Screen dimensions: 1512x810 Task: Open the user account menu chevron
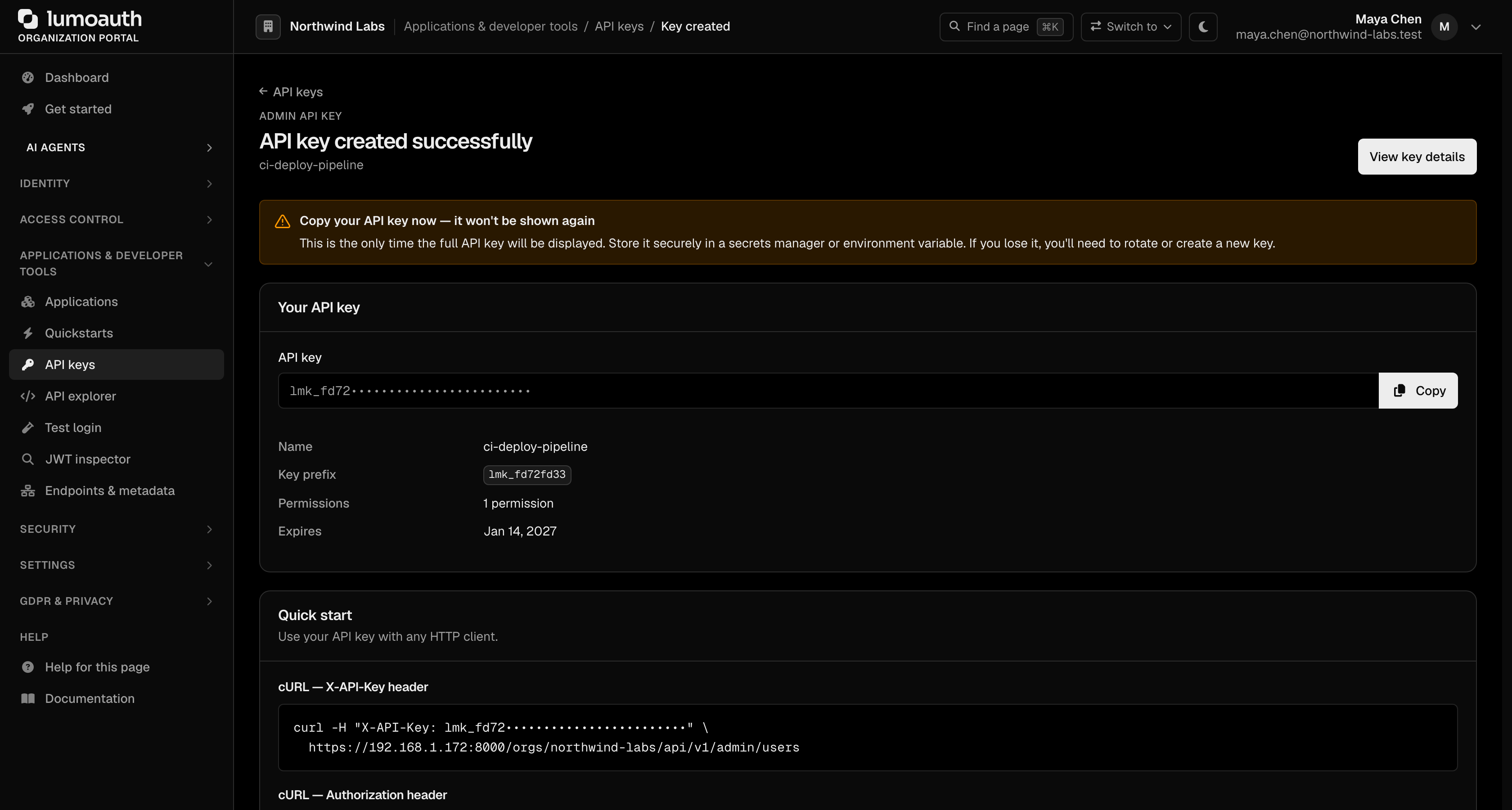pyautogui.click(x=1476, y=27)
